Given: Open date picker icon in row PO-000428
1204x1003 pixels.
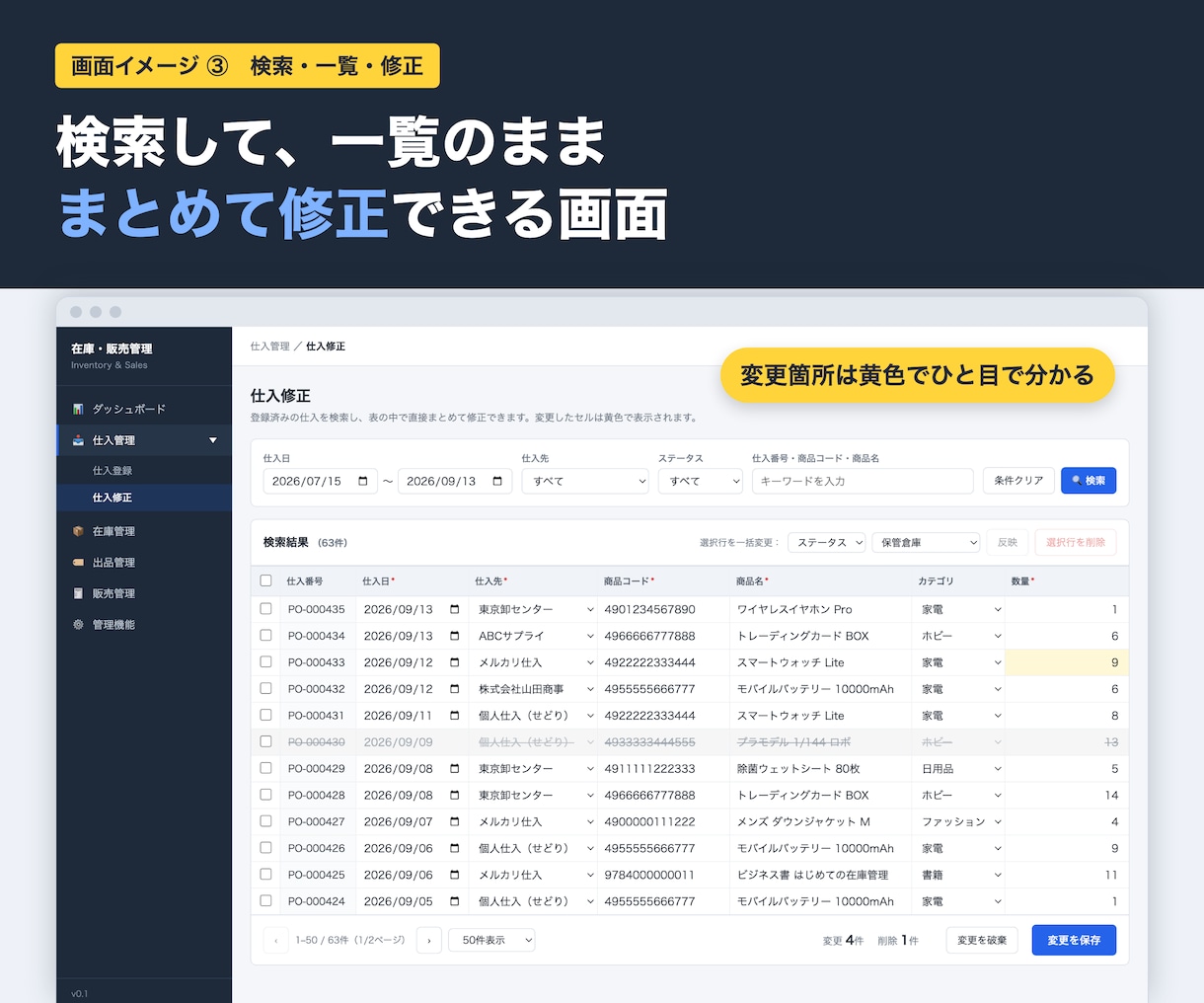Looking at the screenshot, I should 455,795.
